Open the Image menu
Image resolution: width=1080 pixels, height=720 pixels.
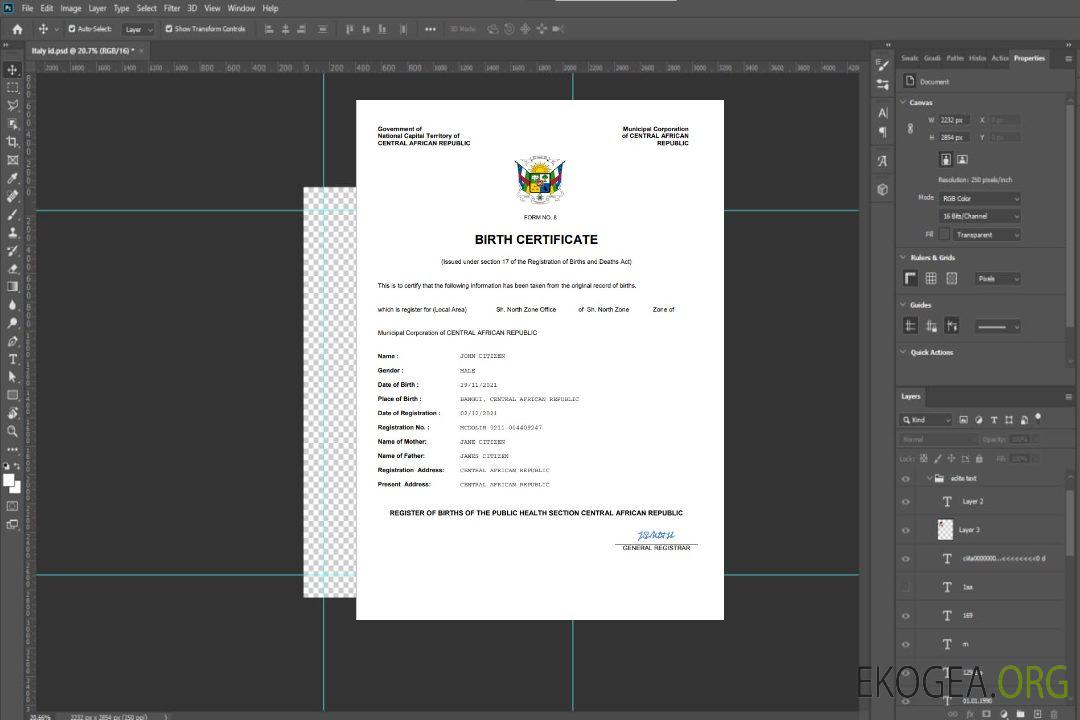pos(70,8)
